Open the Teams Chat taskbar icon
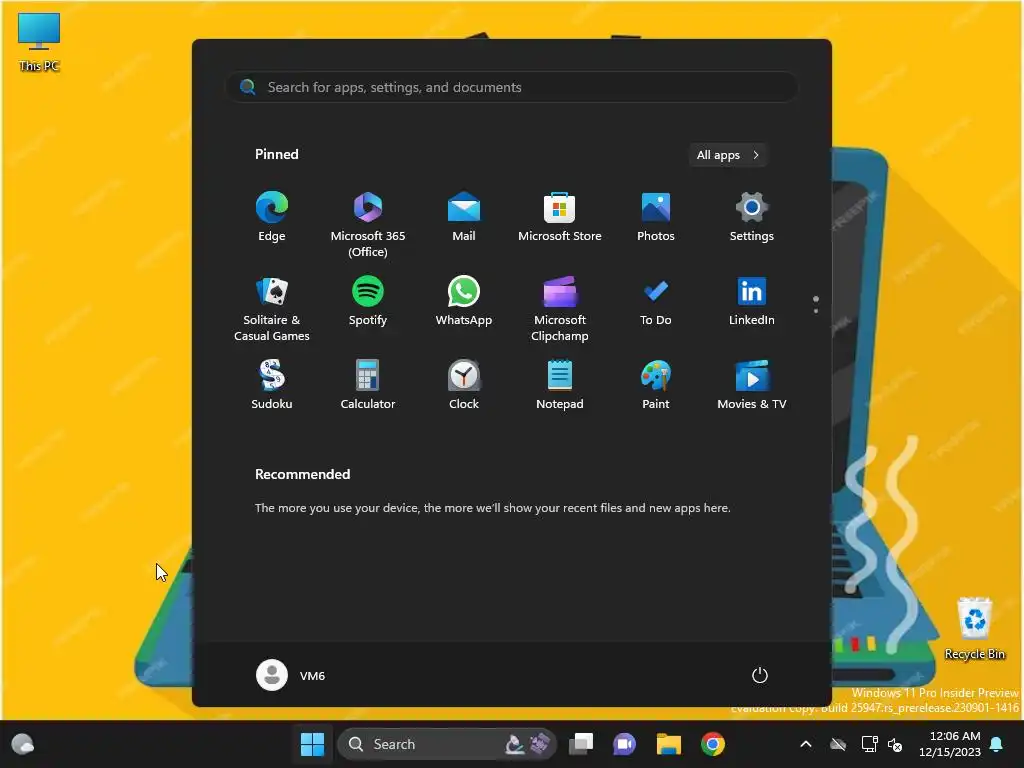1024x768 pixels. (624, 744)
